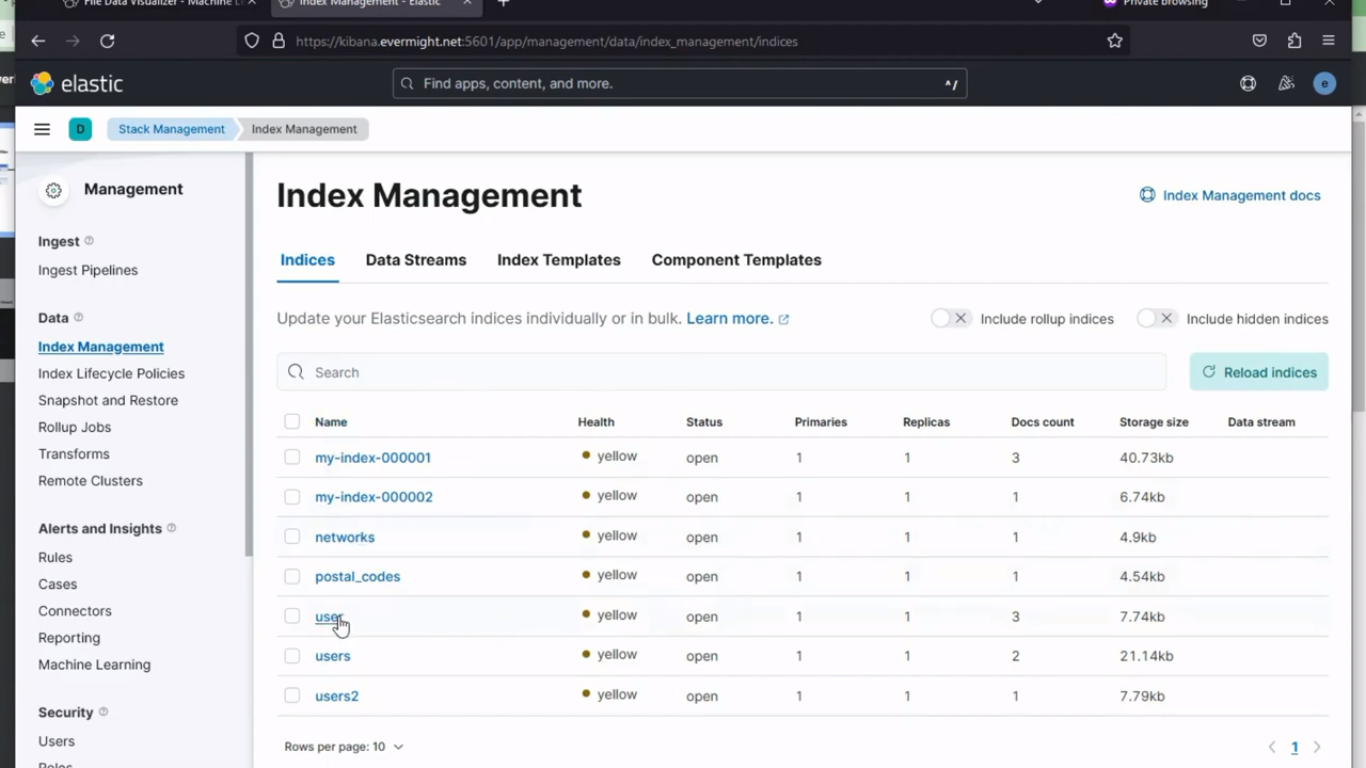The height and width of the screenshot is (768, 1366).
Task: Bookmark this page with the star
Action: click(1115, 41)
